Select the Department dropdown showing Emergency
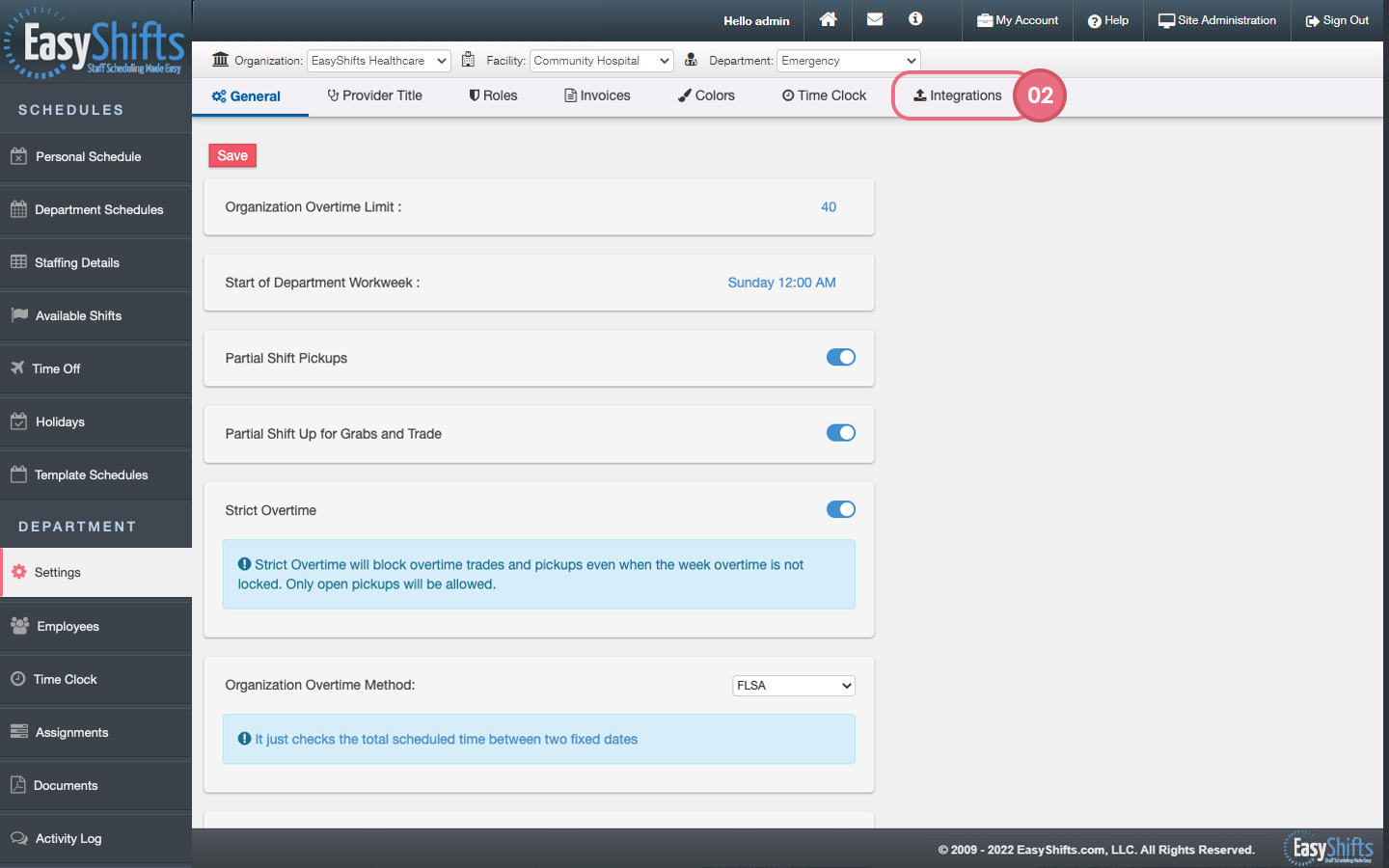The height and width of the screenshot is (868, 1389). click(x=848, y=61)
